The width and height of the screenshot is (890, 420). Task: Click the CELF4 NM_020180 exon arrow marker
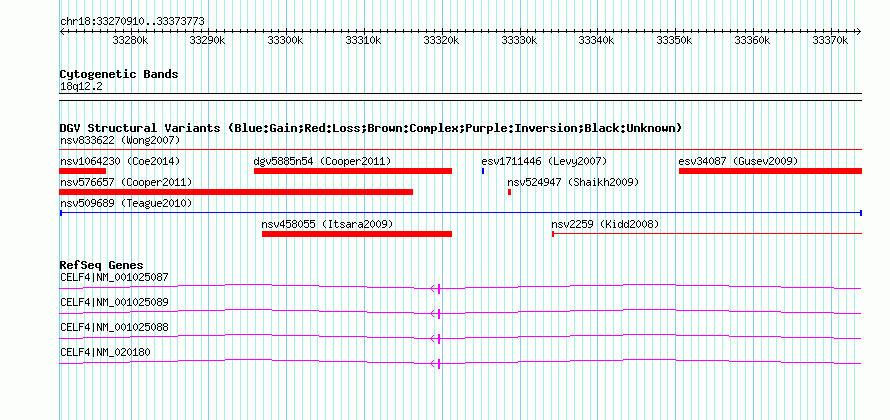[436, 363]
